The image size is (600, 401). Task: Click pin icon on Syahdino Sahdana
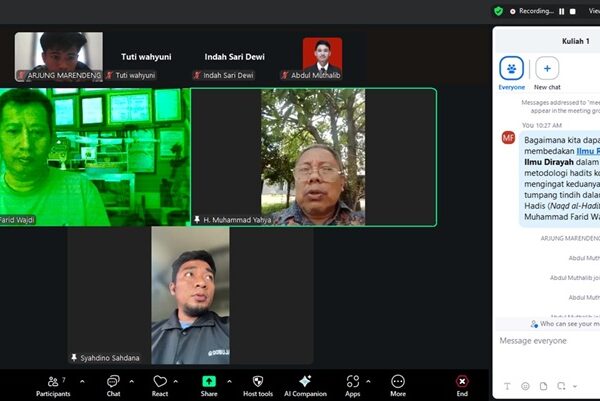74,357
